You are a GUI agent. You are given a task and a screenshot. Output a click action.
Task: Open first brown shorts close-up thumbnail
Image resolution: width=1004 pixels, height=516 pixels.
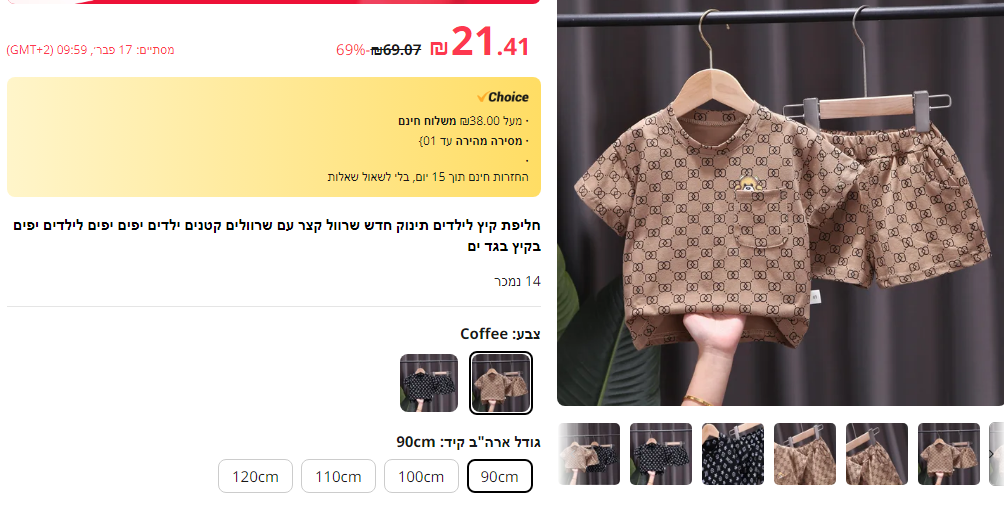tap(805, 454)
